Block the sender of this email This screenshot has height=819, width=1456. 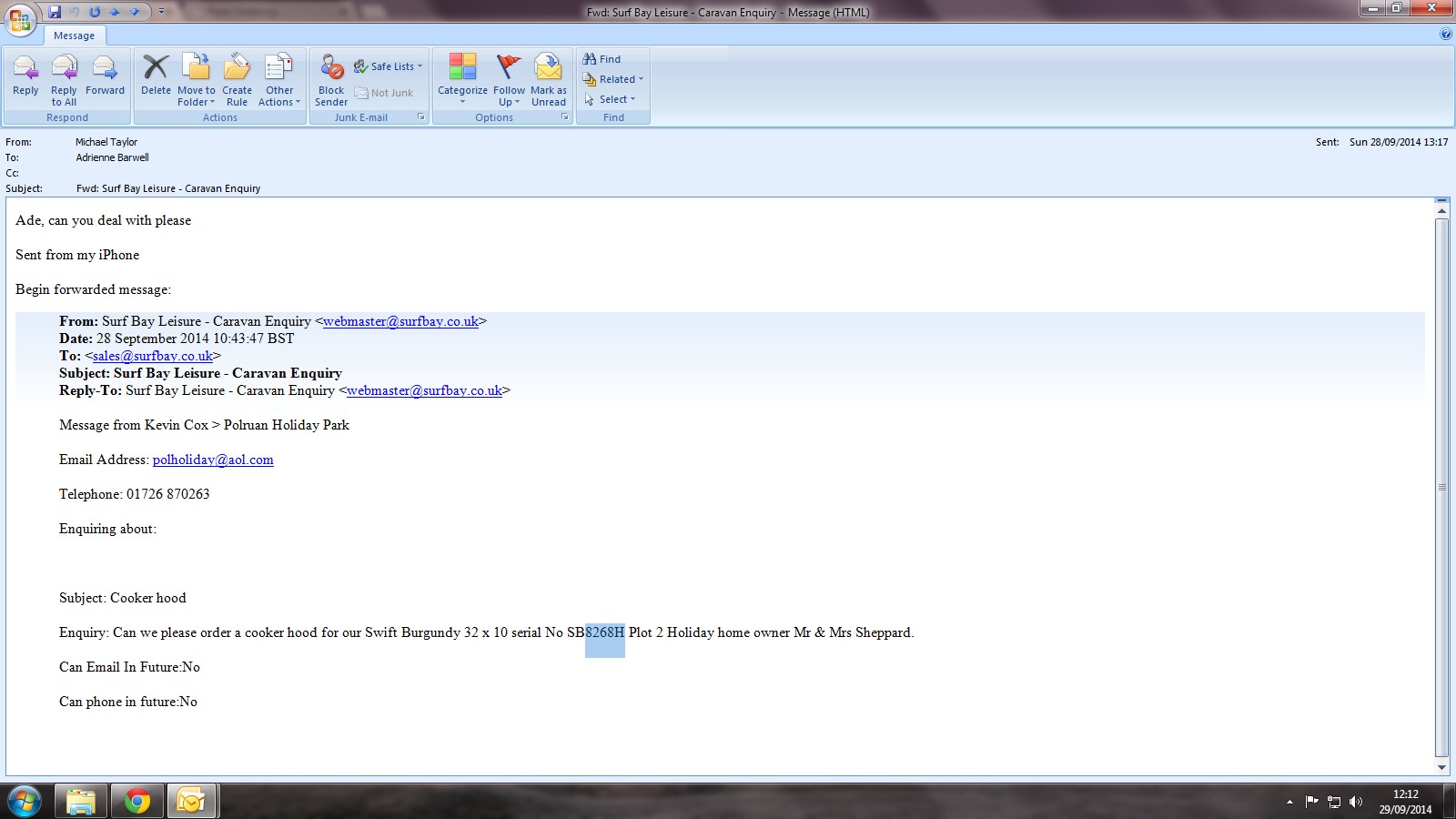point(331,76)
